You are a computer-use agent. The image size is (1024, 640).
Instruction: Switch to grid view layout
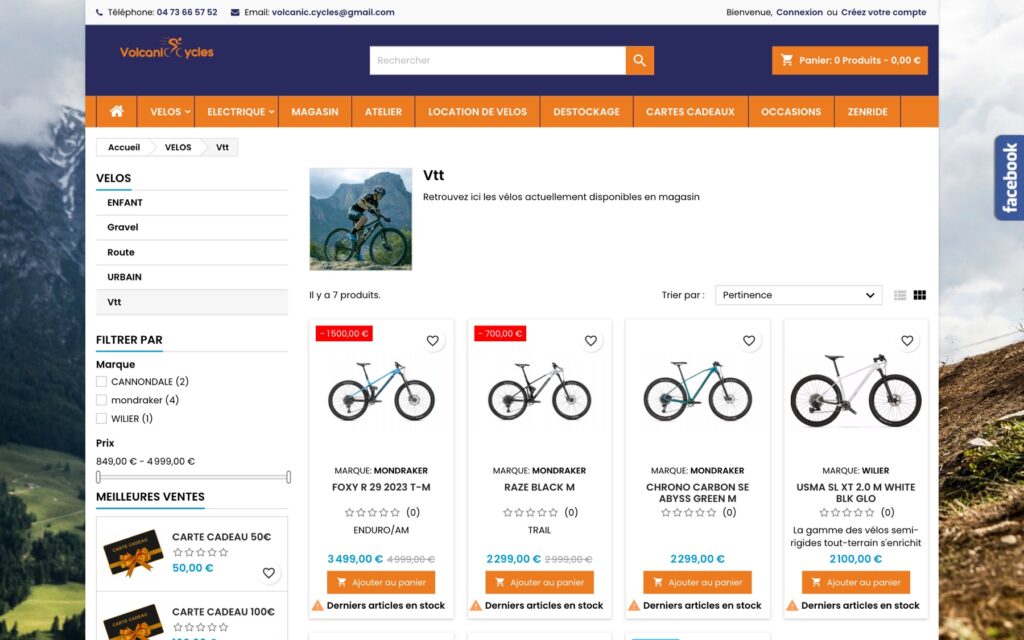(x=920, y=295)
